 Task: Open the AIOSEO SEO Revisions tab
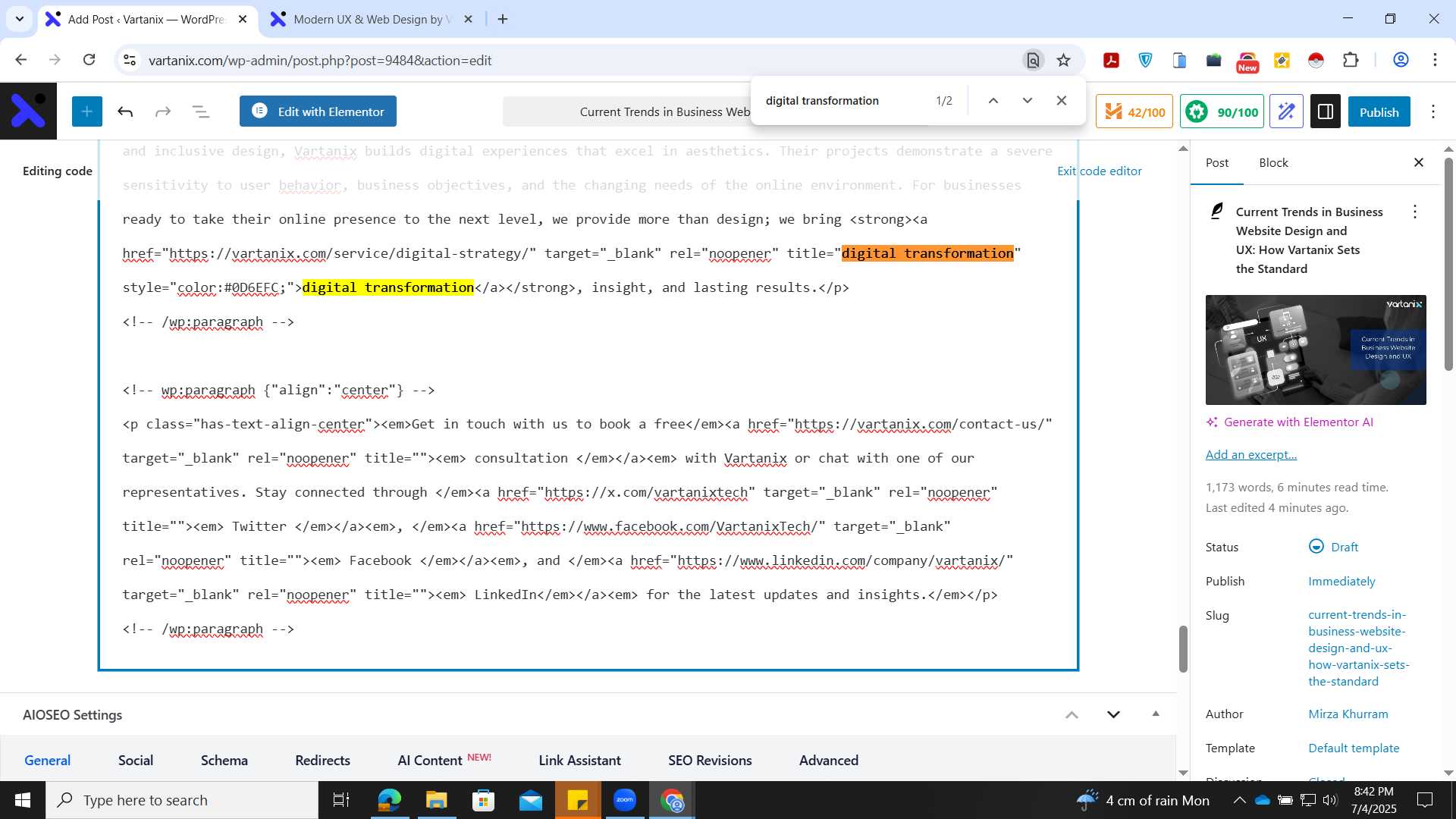pyautogui.click(x=710, y=760)
